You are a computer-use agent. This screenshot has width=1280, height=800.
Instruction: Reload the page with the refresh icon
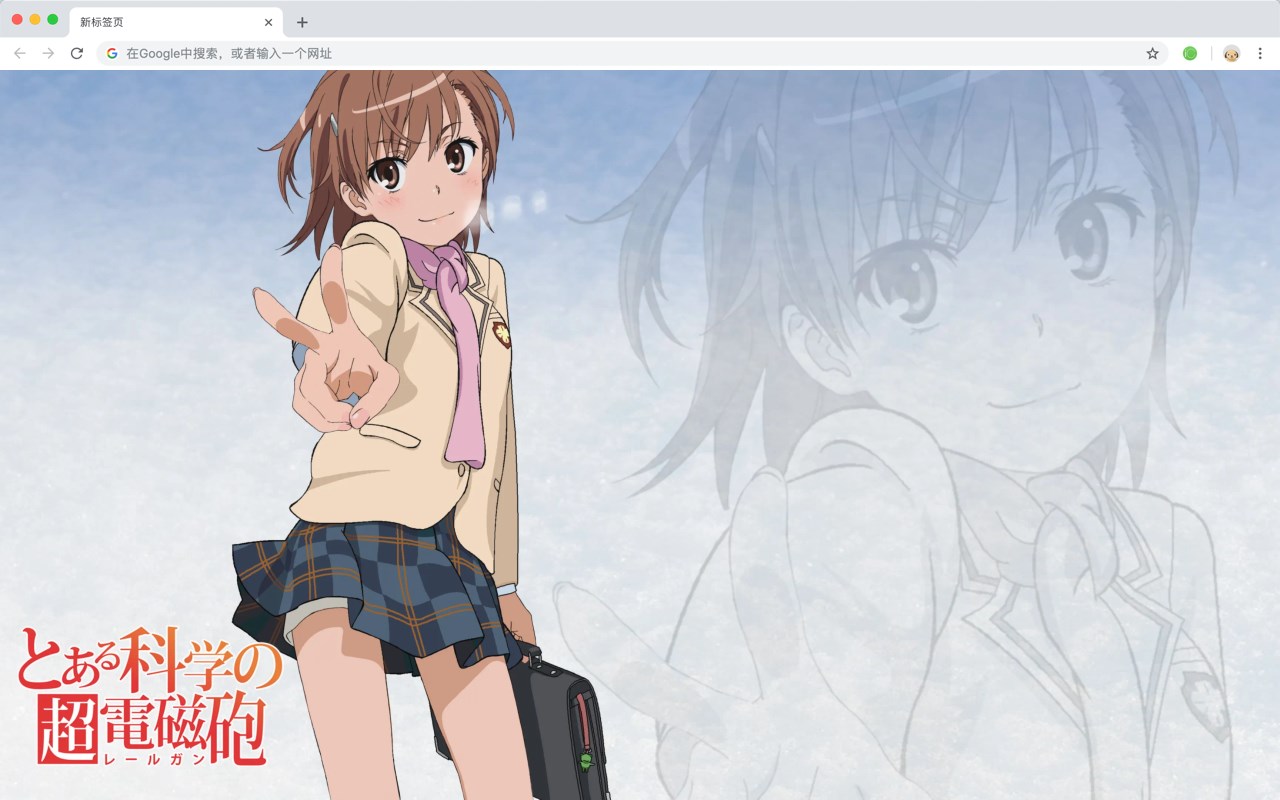pyautogui.click(x=77, y=53)
